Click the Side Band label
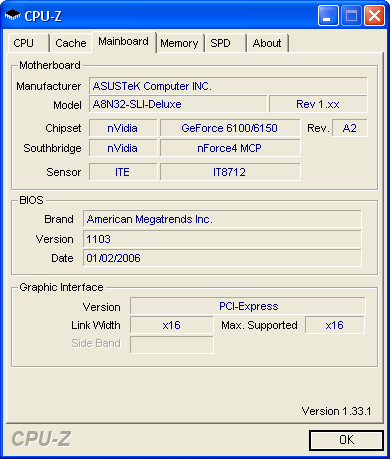The height and width of the screenshot is (459, 390). [96, 343]
